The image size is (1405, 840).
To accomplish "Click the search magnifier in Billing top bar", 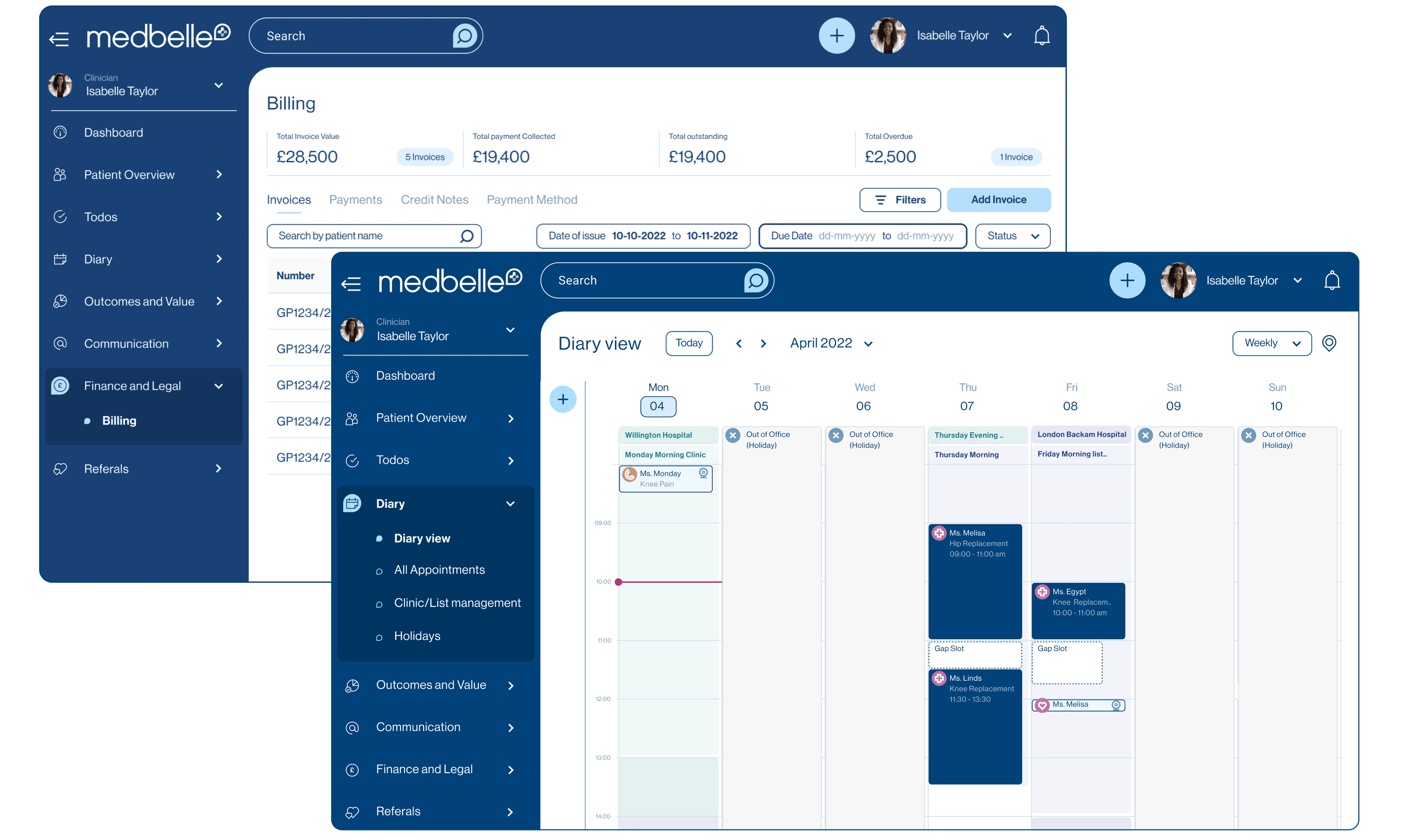I will (x=464, y=36).
